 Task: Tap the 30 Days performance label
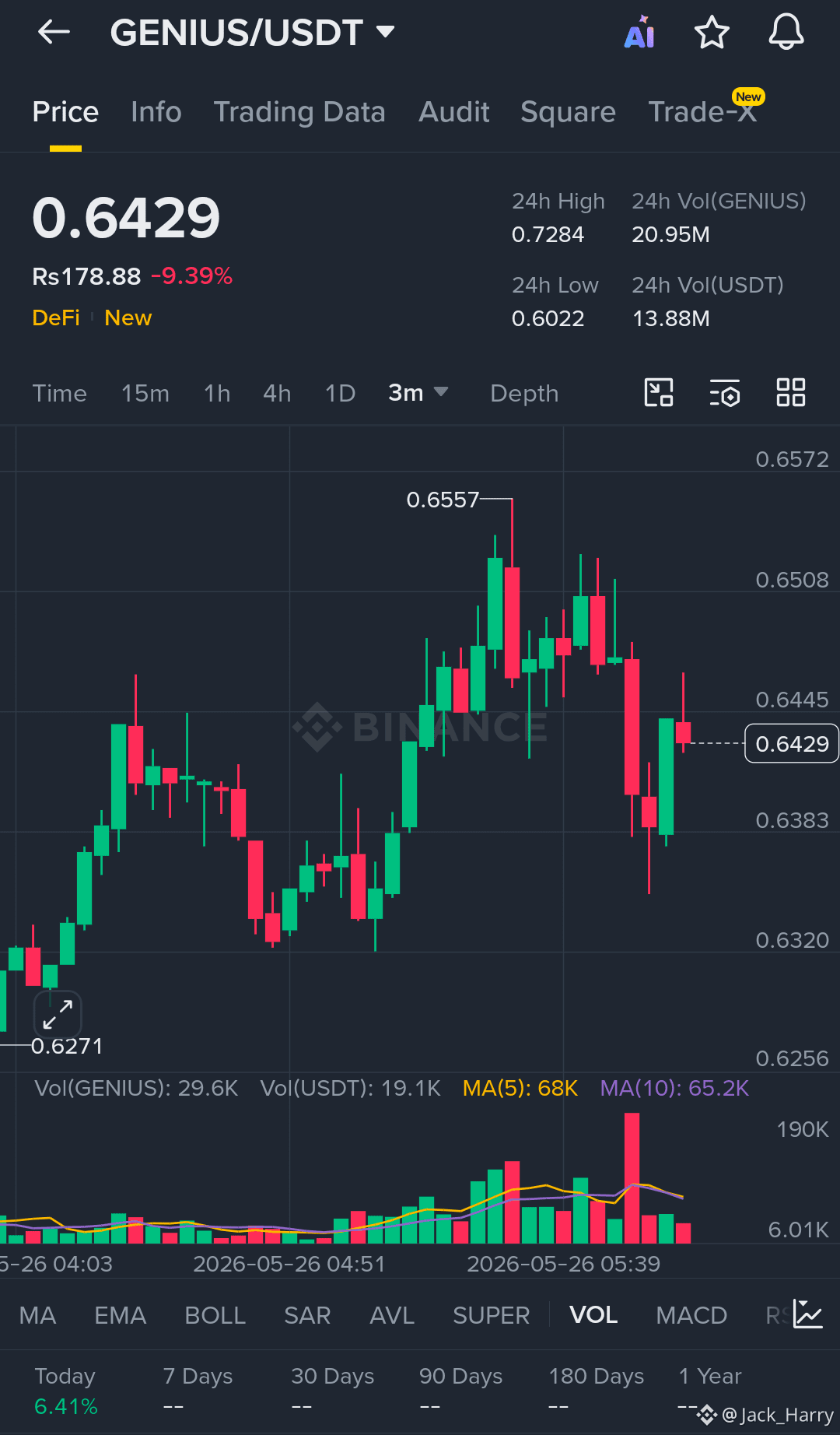[x=333, y=1376]
